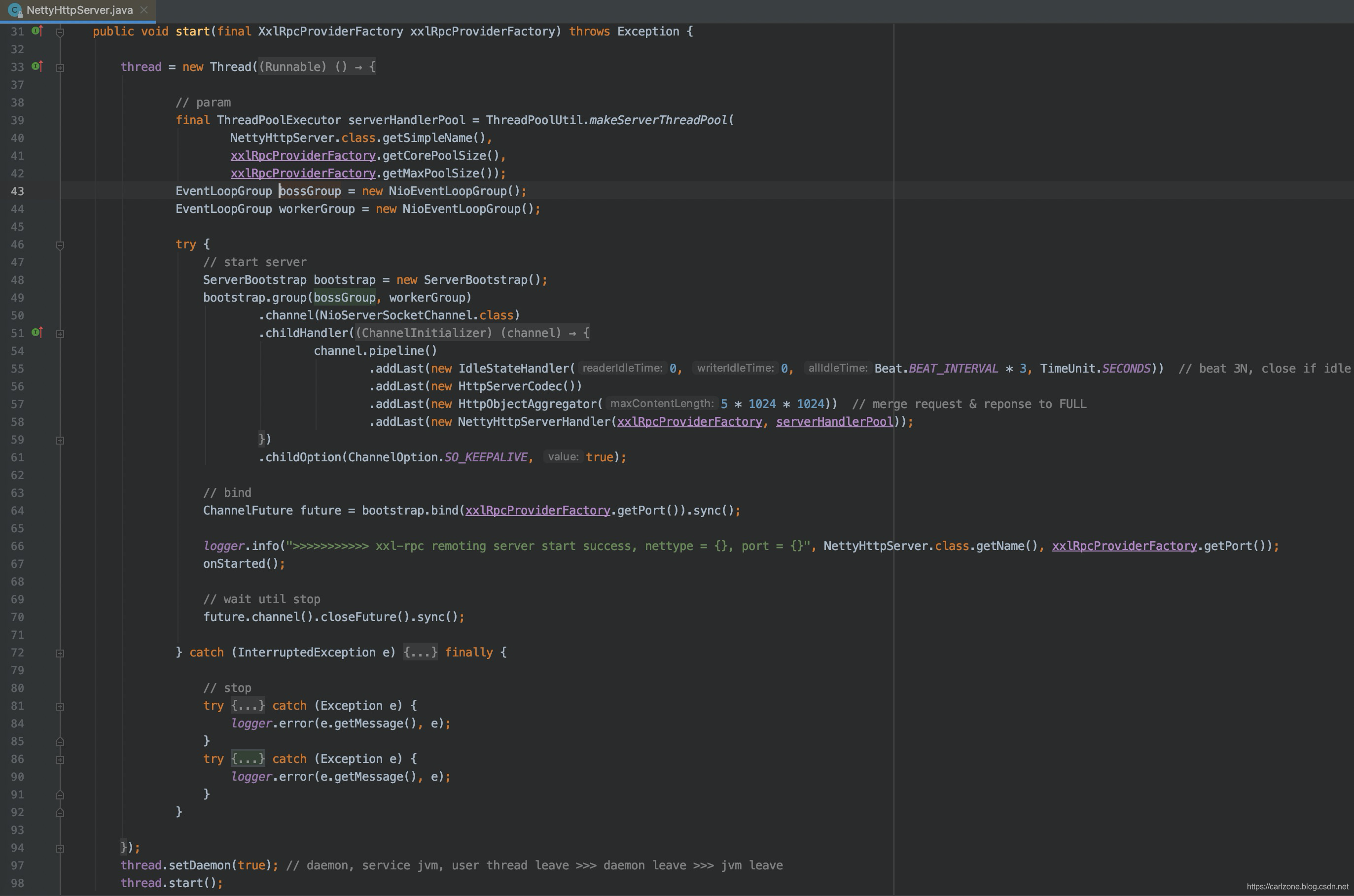
Task: Click the allIdleTime parameter hint
Action: pos(837,368)
